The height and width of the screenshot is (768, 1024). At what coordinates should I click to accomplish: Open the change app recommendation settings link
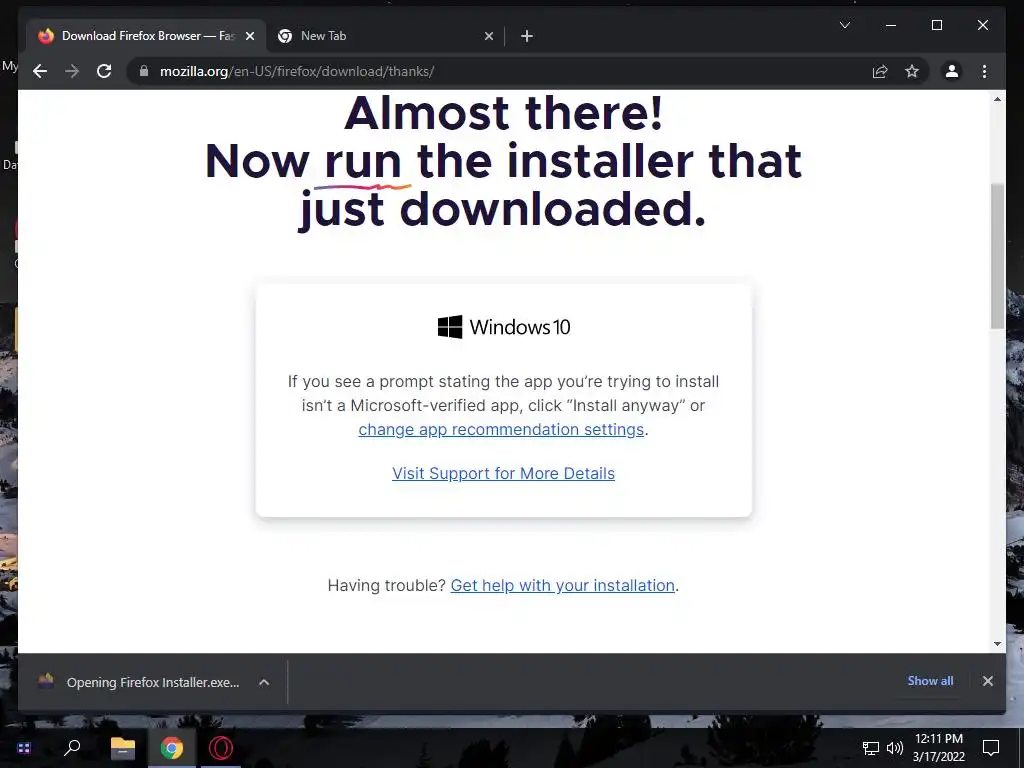coord(501,429)
